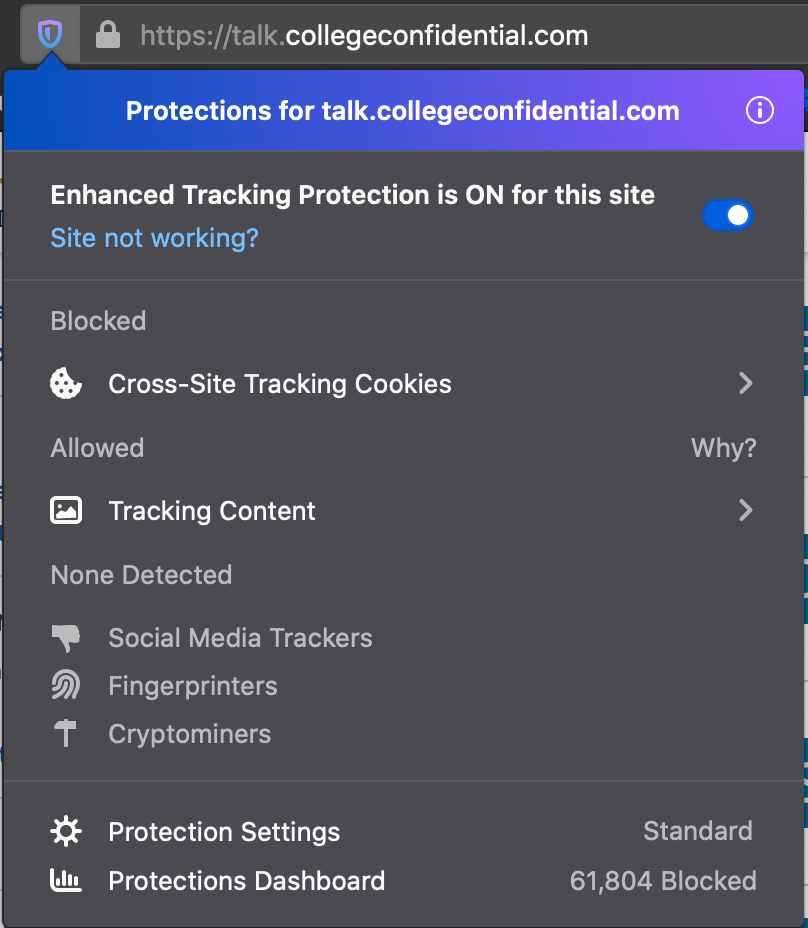Click the hammer icon for Cryptominers
The height and width of the screenshot is (928, 808).
pyautogui.click(x=66, y=734)
